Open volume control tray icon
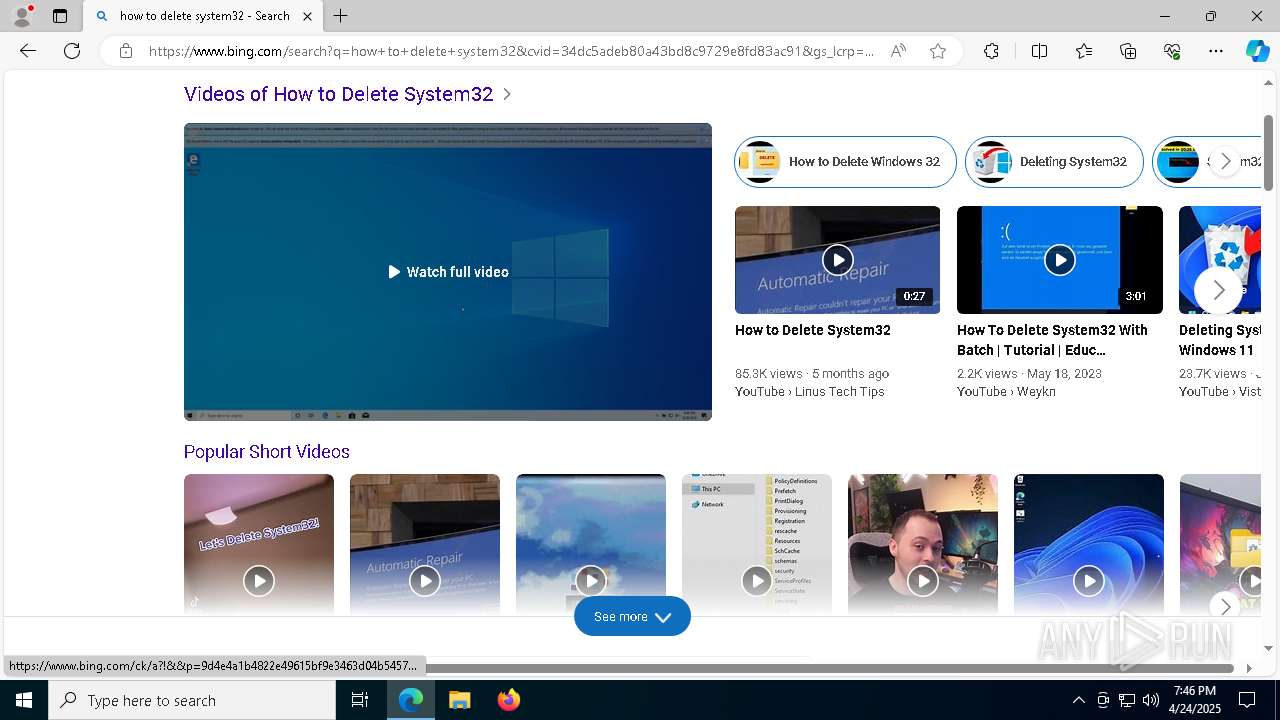This screenshot has height=720, width=1280. point(1151,700)
